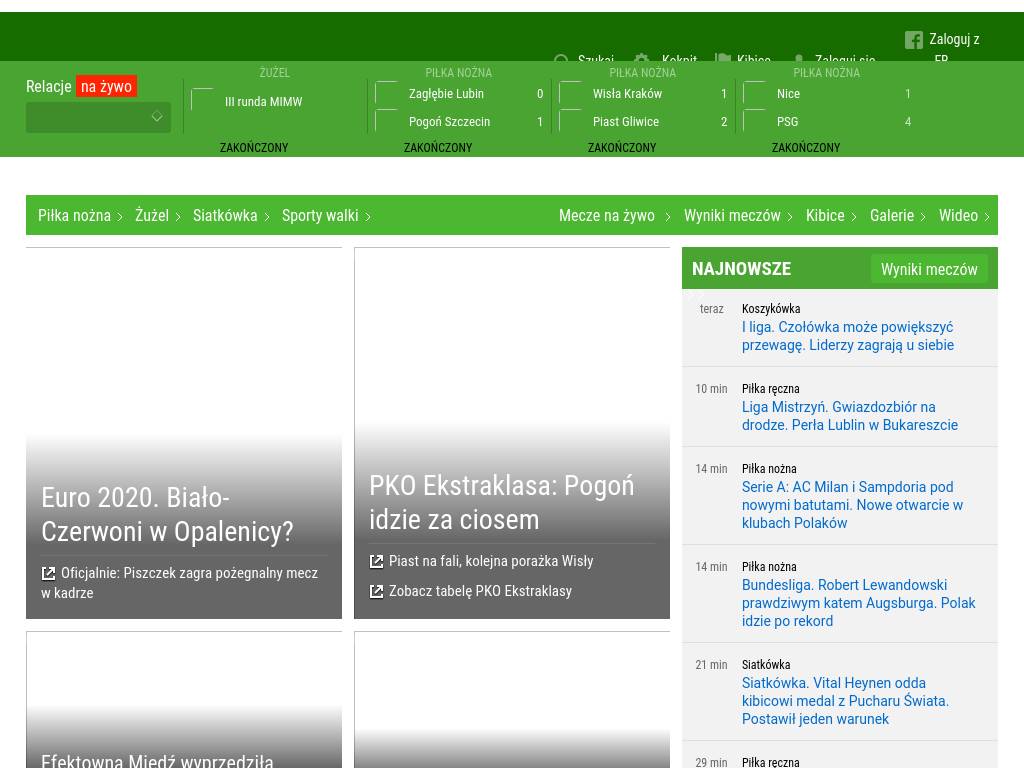Click the Kibice flag icon in header
This screenshot has width=1024, height=768.
(723, 61)
